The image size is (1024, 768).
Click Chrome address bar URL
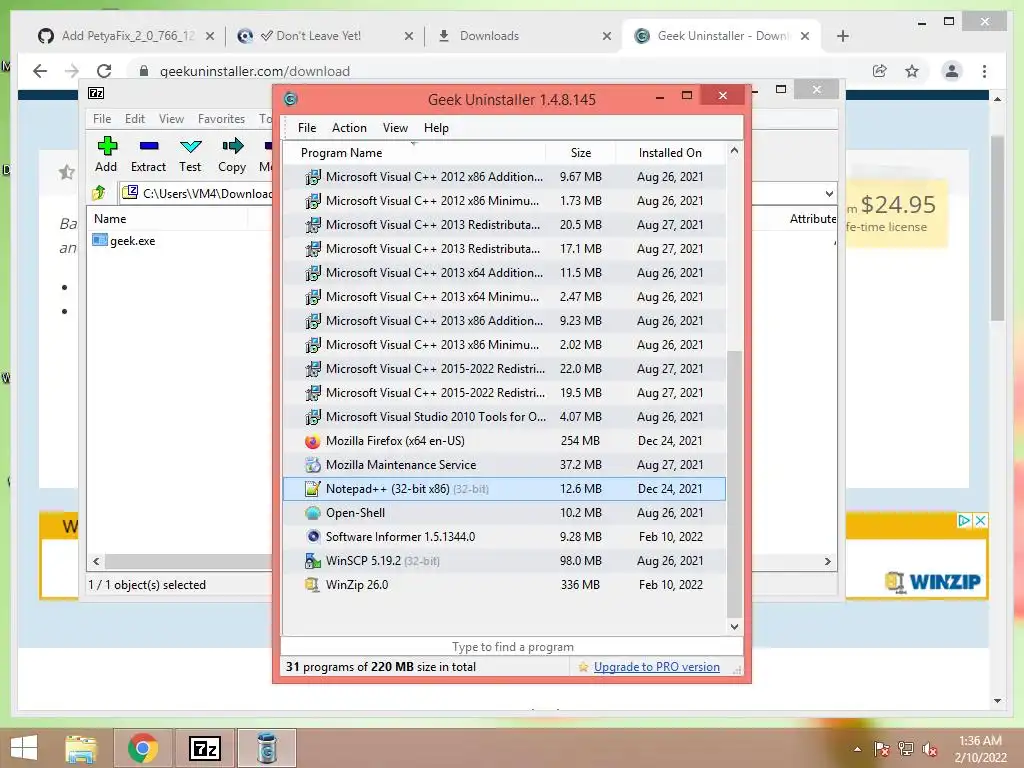[x=255, y=71]
